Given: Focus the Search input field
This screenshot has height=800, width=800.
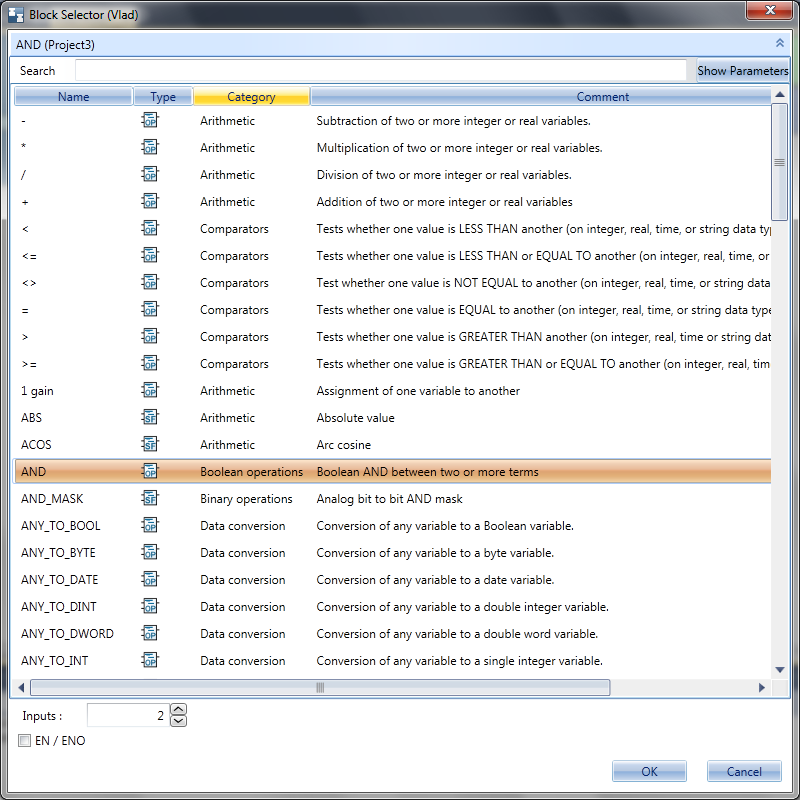Looking at the screenshot, I should tap(381, 70).
